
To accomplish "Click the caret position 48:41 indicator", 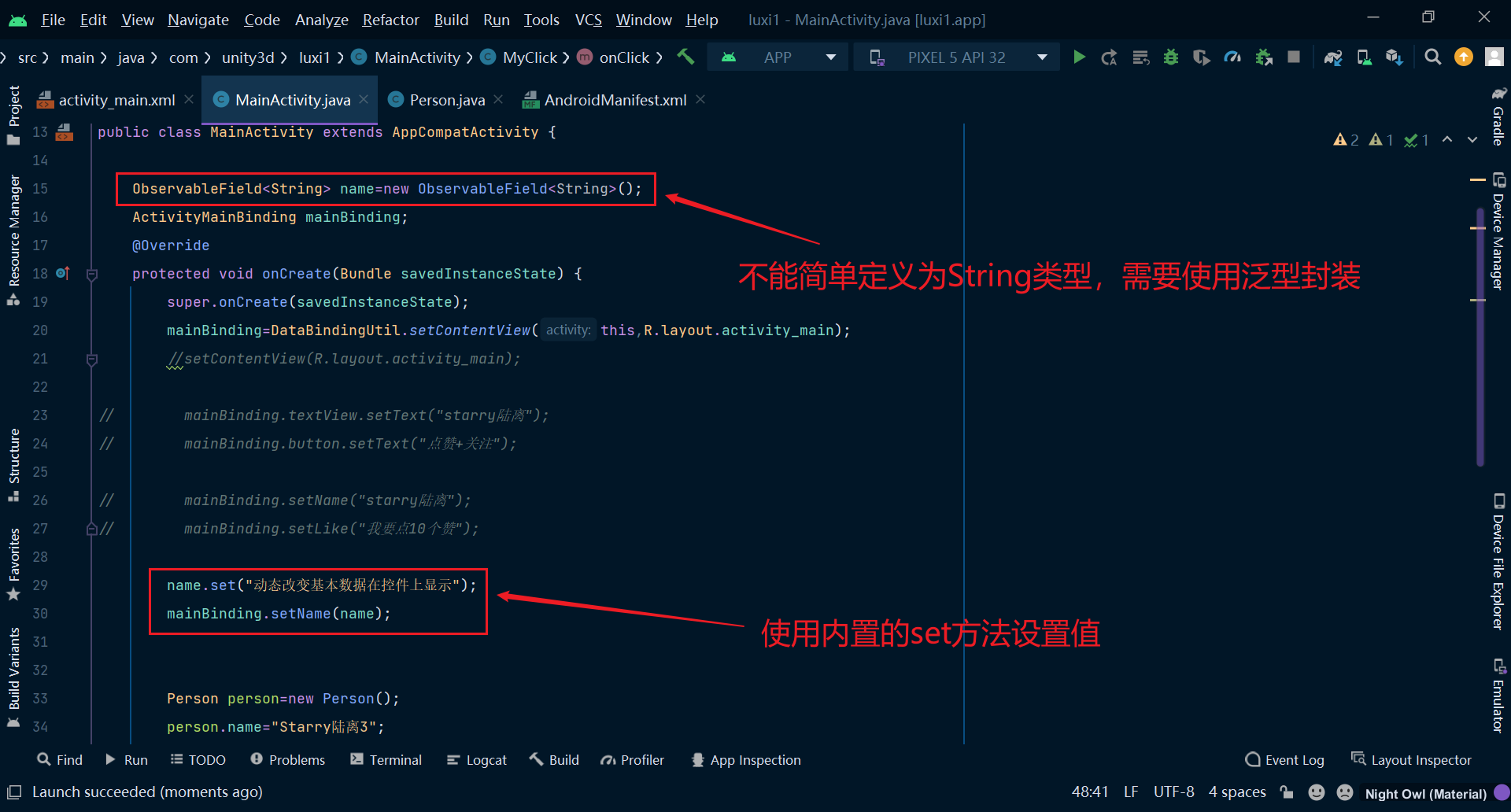I will coord(1090,792).
